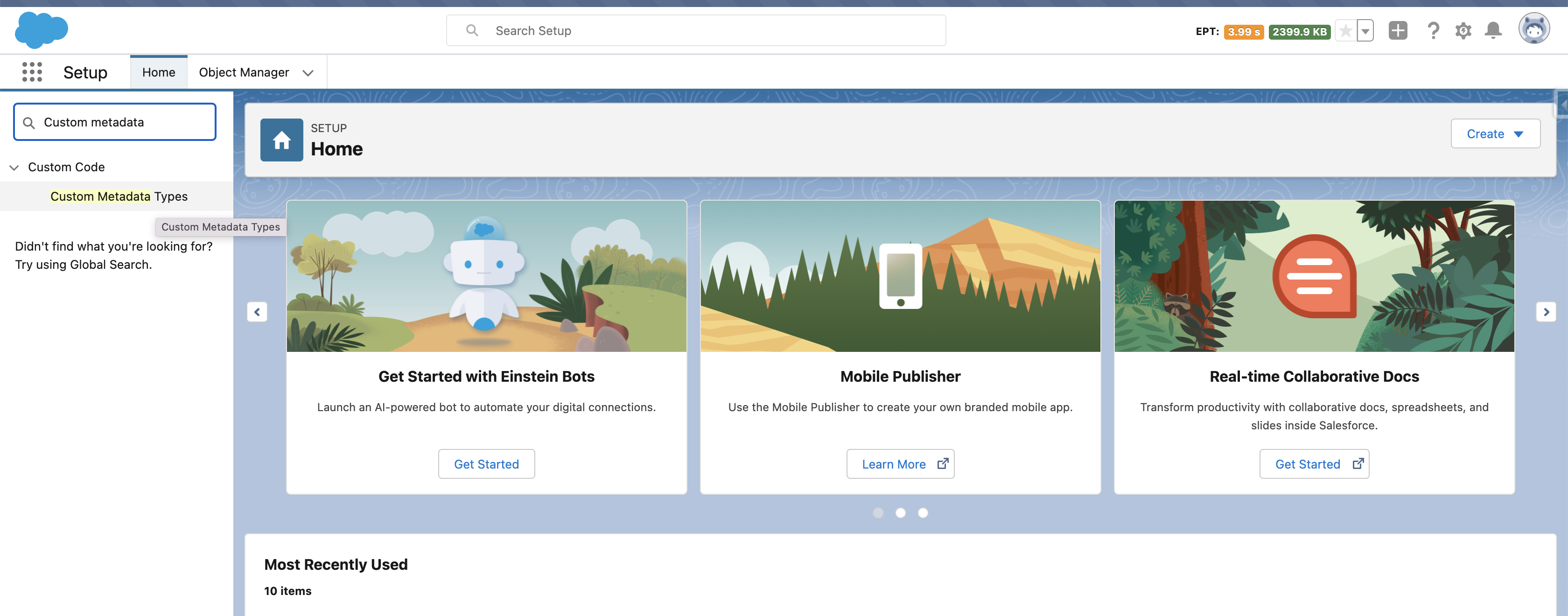The height and width of the screenshot is (616, 1568).
Task: Click the 2399.9 KB badge
Action: click(x=1299, y=32)
